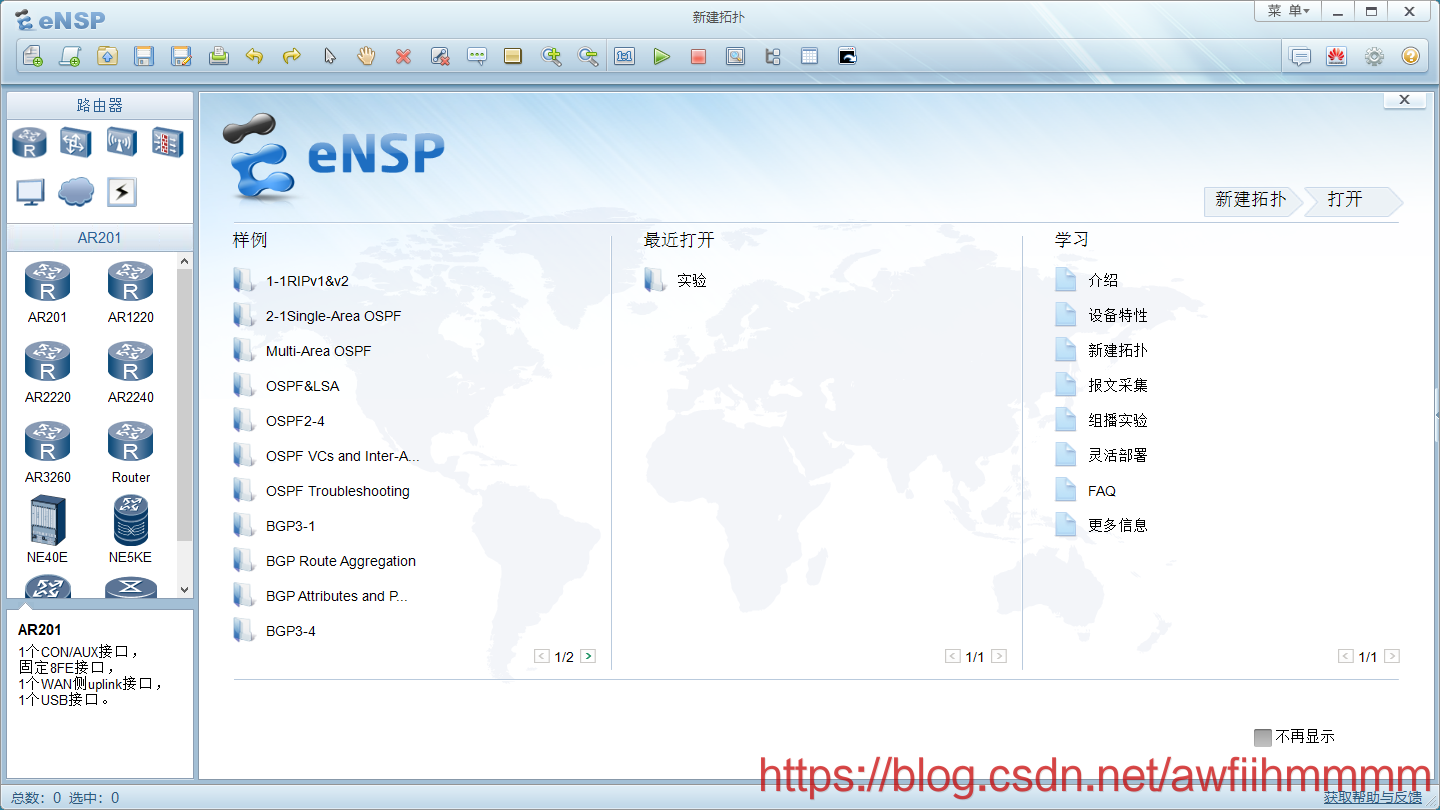Close the welcome panel with X
This screenshot has width=1440, height=810.
click(1404, 100)
